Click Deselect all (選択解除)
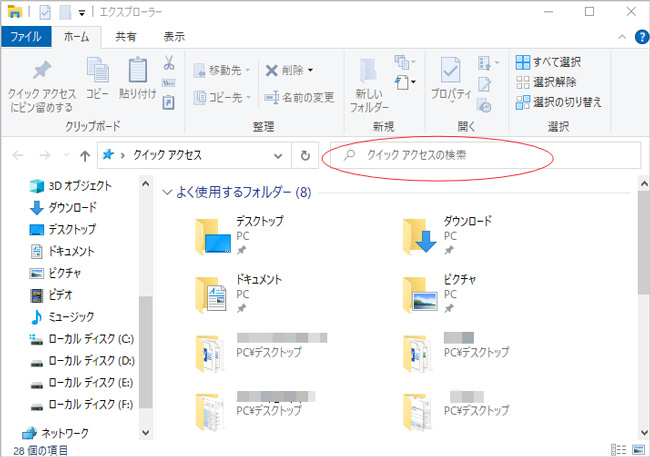 [546, 82]
